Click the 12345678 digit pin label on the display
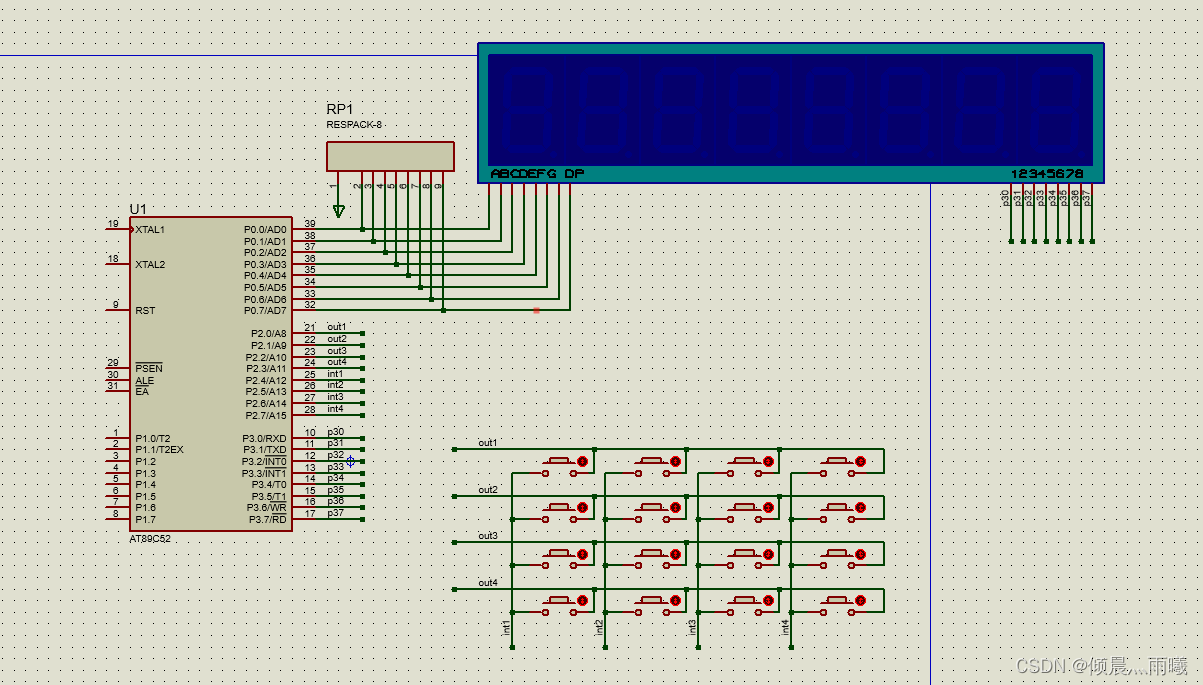The height and width of the screenshot is (685, 1203). tap(1047, 174)
